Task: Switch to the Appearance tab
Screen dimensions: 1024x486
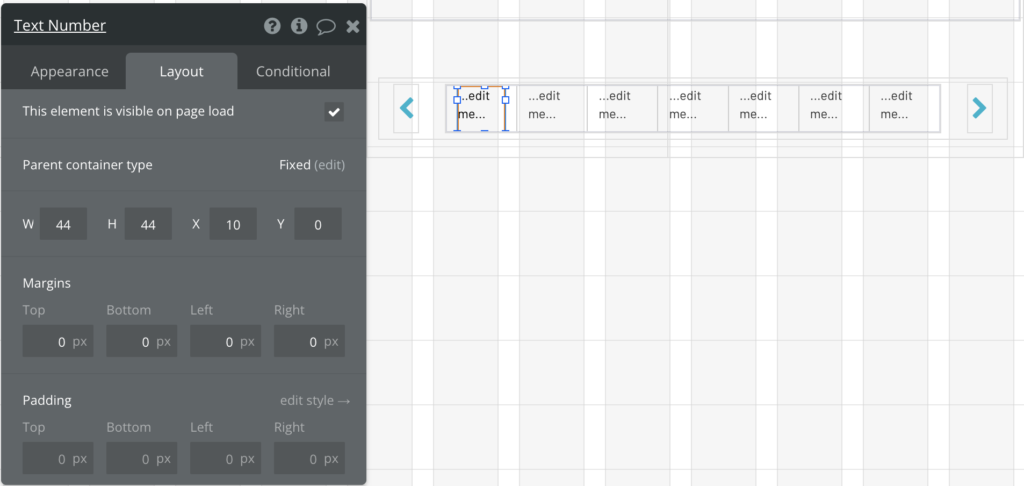Action: click(x=69, y=72)
